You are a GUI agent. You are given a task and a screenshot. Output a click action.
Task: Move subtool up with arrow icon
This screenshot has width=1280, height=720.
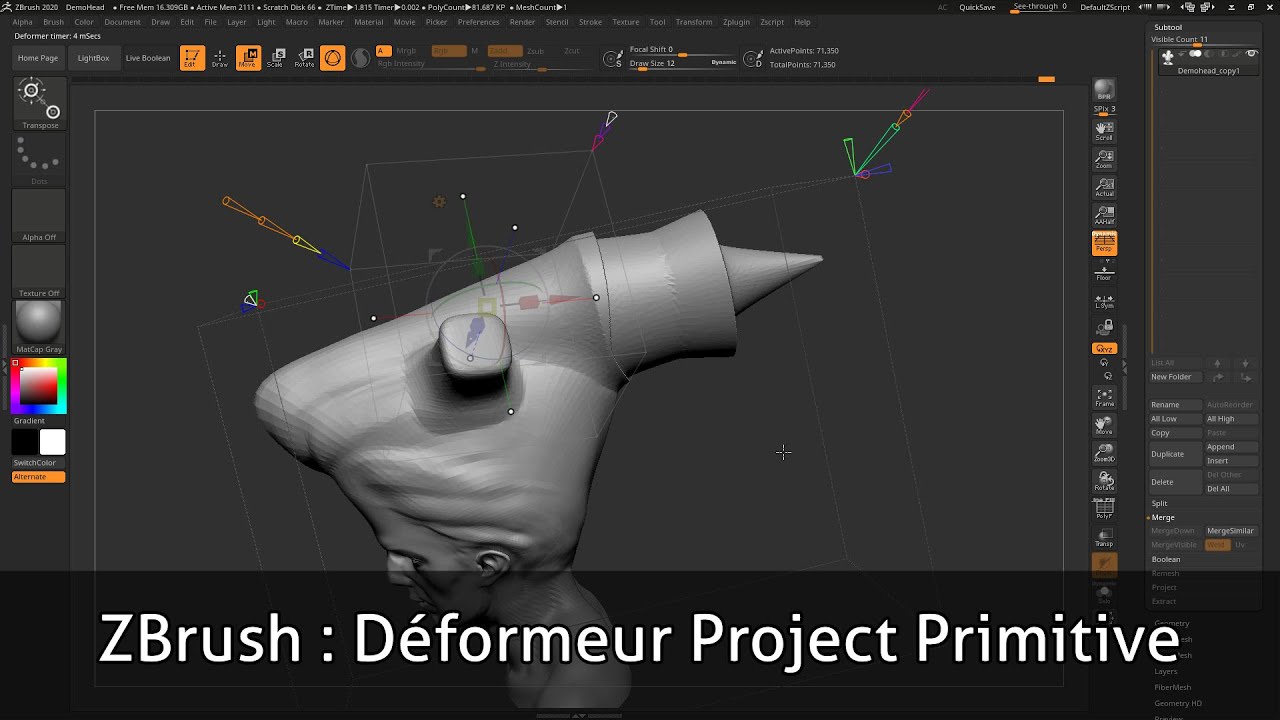click(1217, 363)
